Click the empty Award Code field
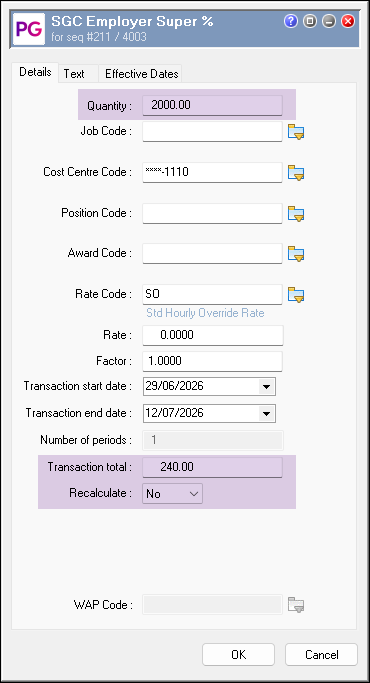Image resolution: width=370 pixels, height=683 pixels. 213,254
